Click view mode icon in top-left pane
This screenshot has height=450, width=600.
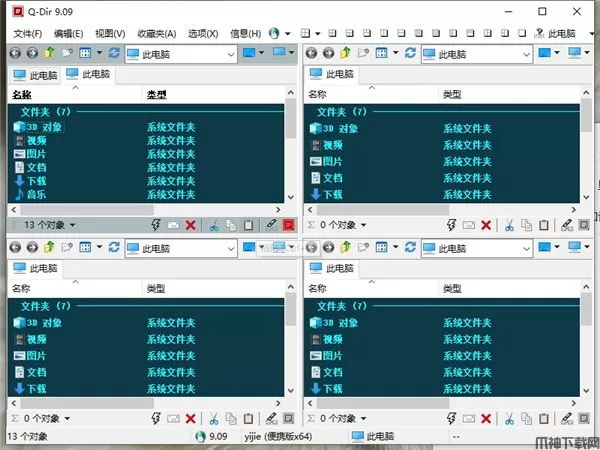(85, 52)
